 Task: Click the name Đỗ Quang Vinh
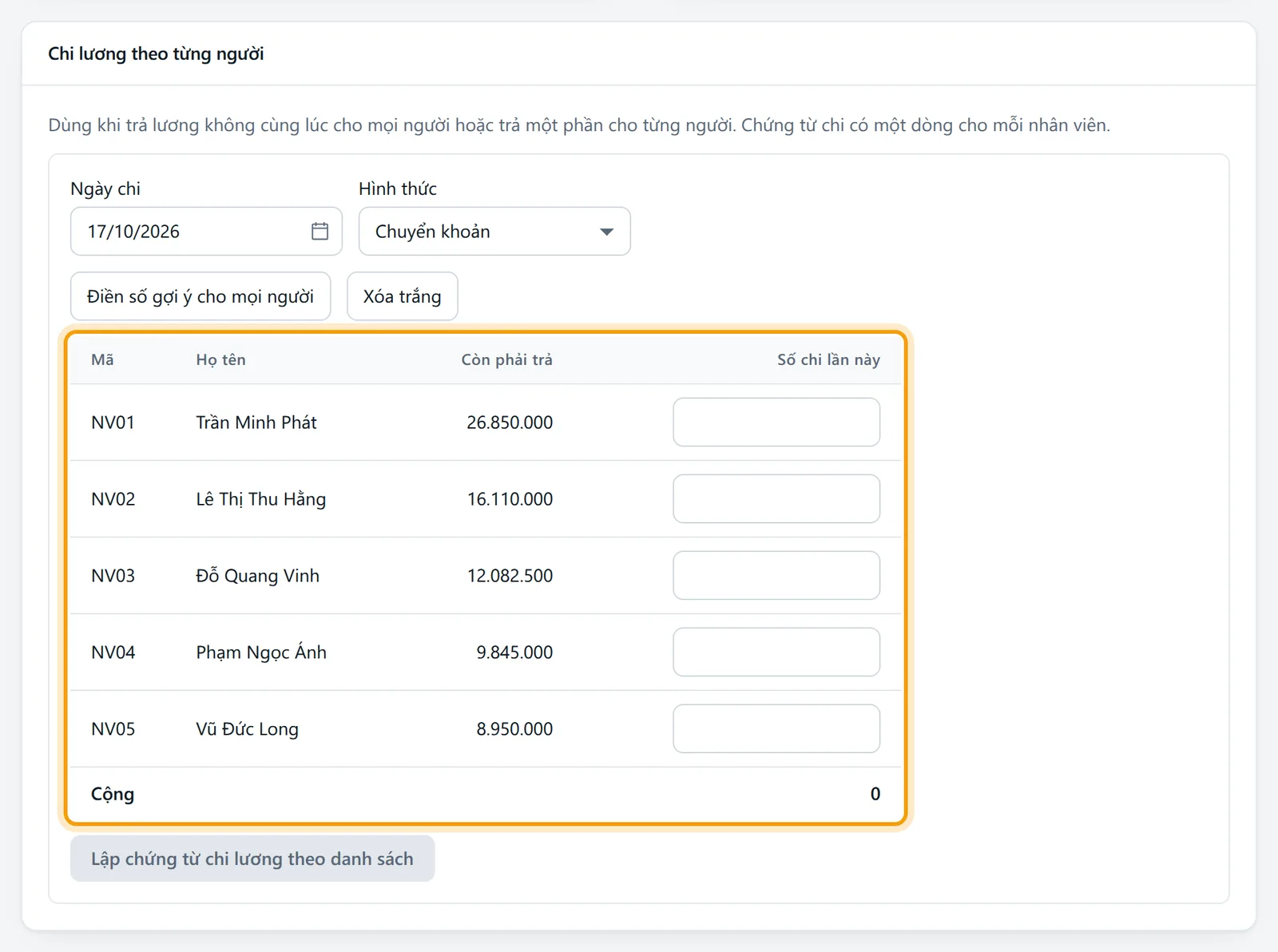tap(257, 576)
